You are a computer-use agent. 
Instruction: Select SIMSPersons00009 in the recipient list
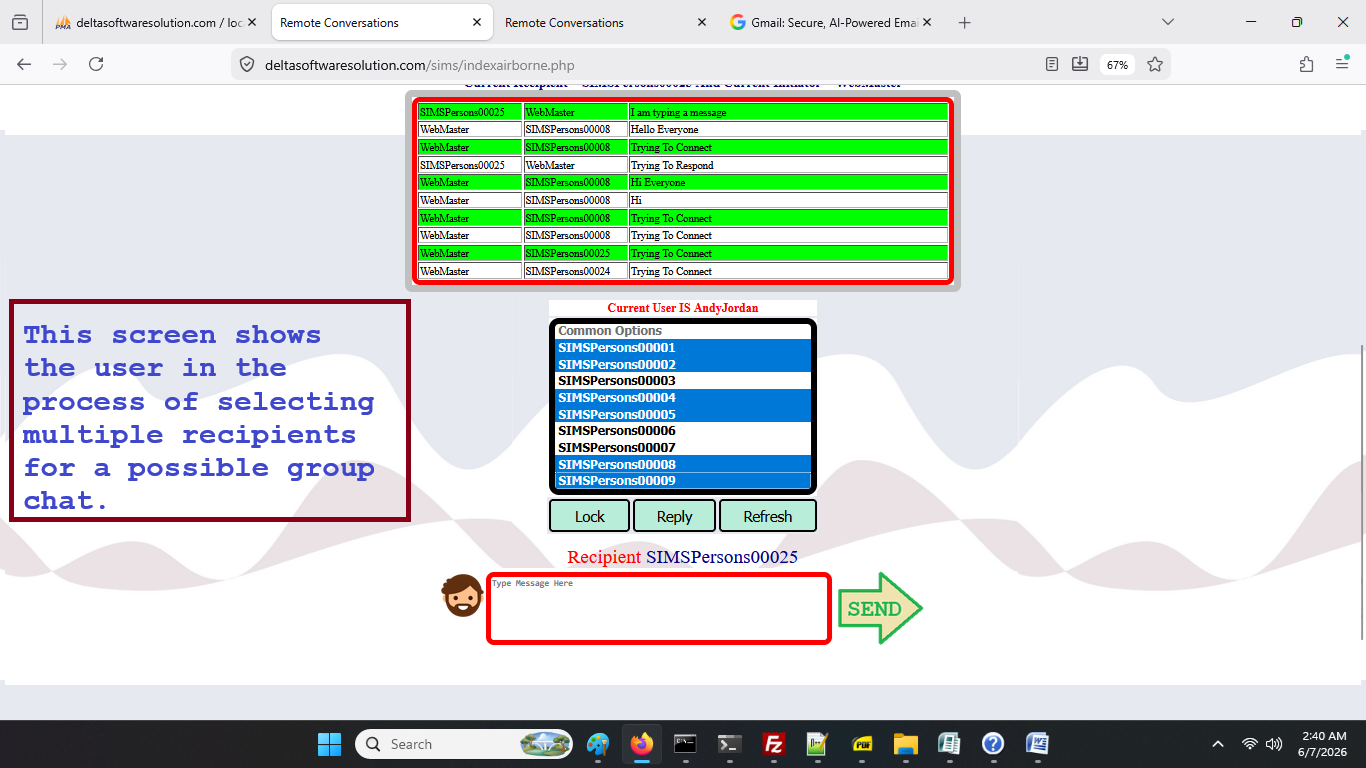pos(682,480)
